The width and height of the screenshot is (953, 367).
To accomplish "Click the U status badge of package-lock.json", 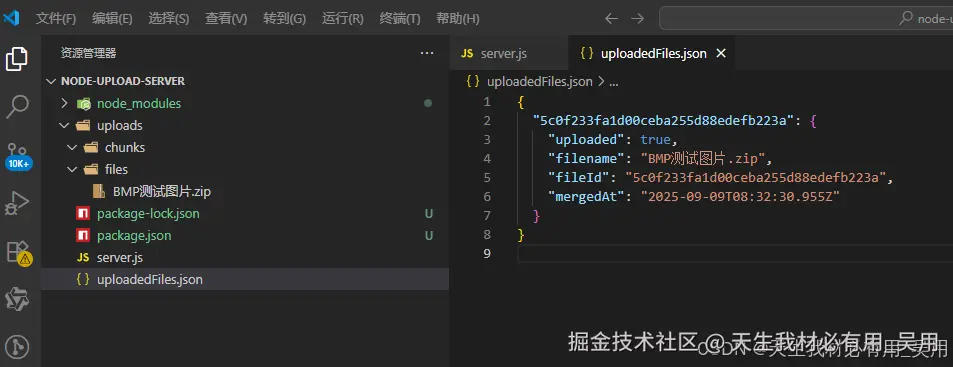I will [428, 214].
